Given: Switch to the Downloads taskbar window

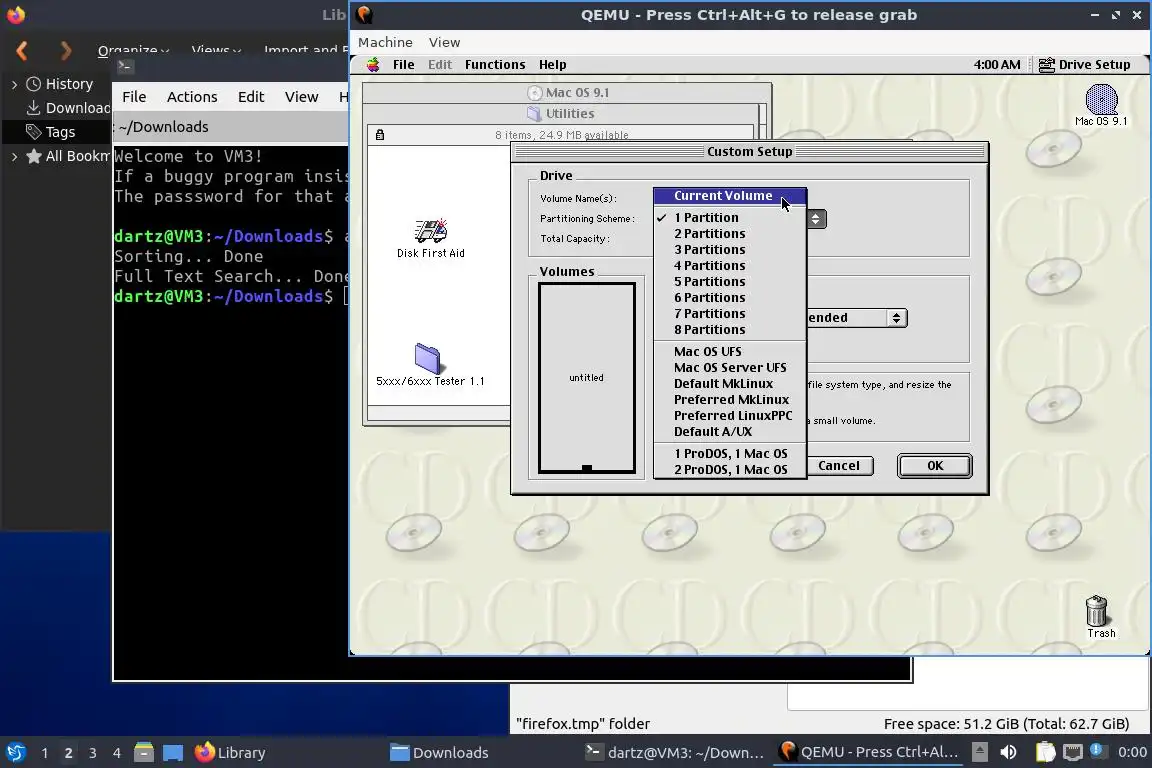Looking at the screenshot, I should tap(439, 753).
